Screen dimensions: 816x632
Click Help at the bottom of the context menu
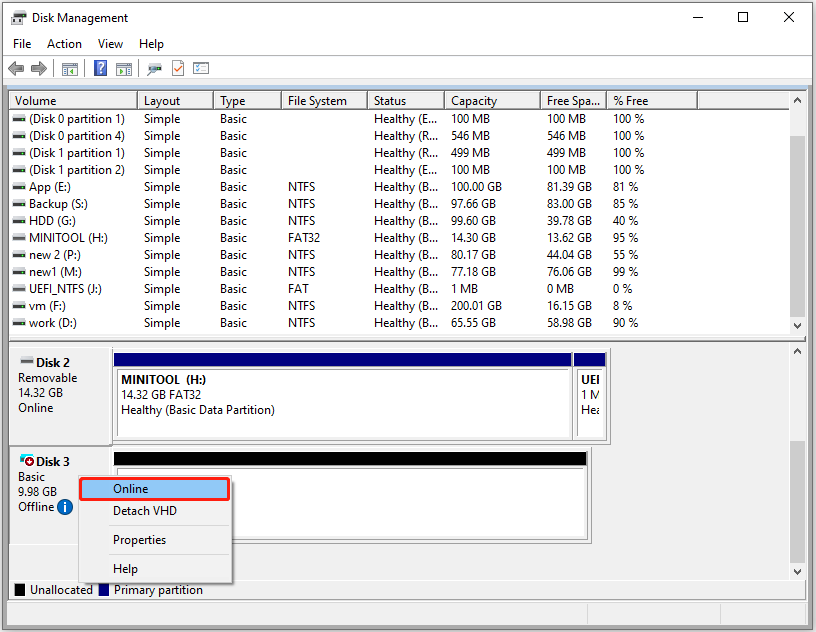125,568
